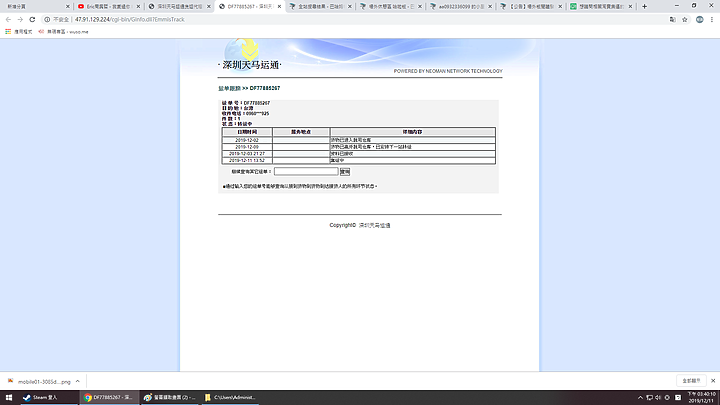Image resolution: width=720 pixels, height=405 pixels.
Task: Switch to the YouTube Eric tab
Action: click(108, 6)
